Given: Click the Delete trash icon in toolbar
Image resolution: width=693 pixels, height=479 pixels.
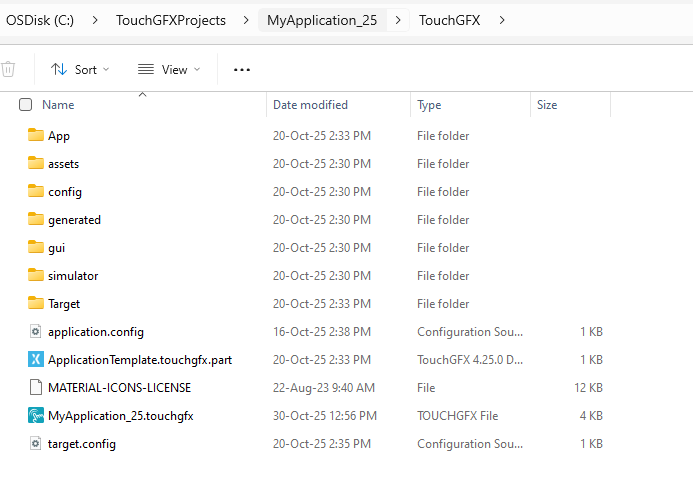Looking at the screenshot, I should point(8,69).
